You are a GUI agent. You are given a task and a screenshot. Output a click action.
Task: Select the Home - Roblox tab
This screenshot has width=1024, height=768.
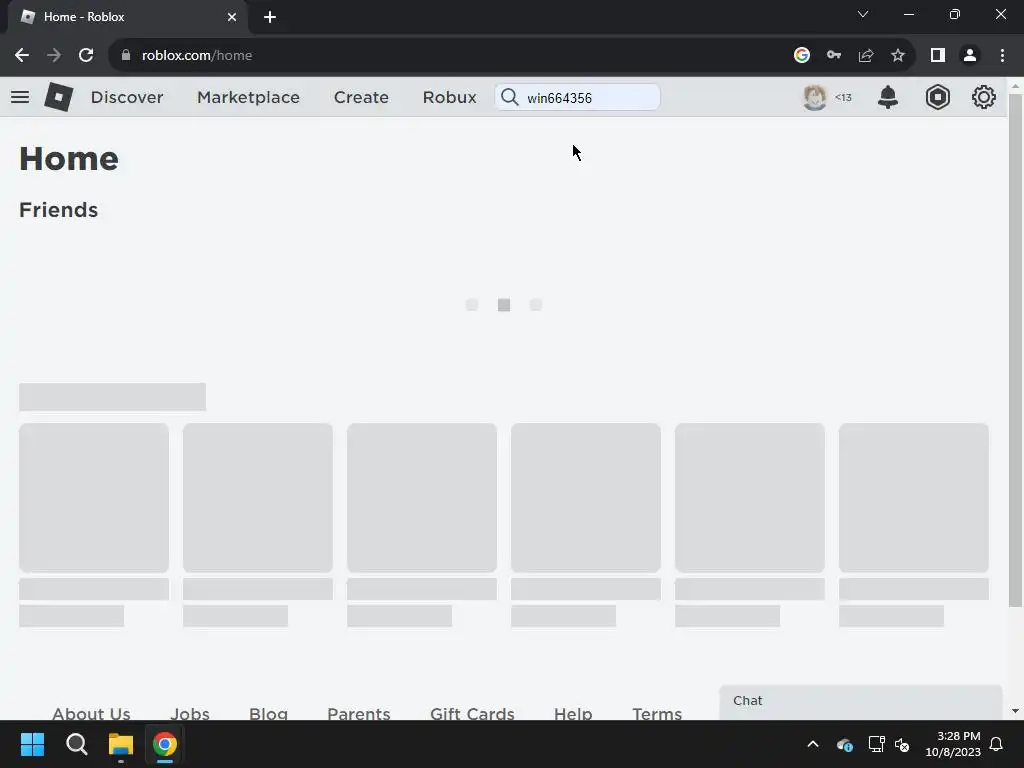pyautogui.click(x=127, y=17)
